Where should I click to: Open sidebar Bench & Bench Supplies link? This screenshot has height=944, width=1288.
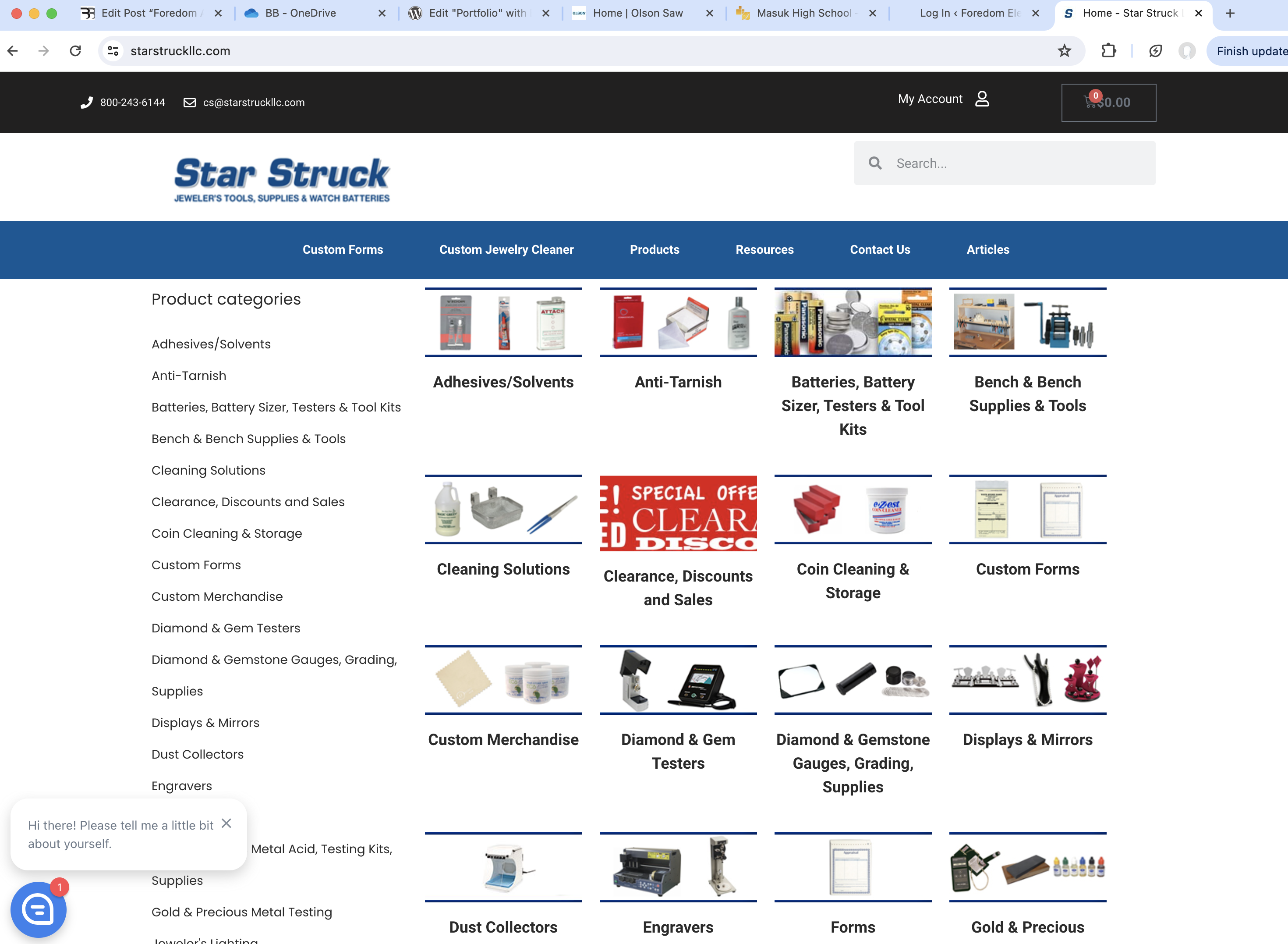248,438
